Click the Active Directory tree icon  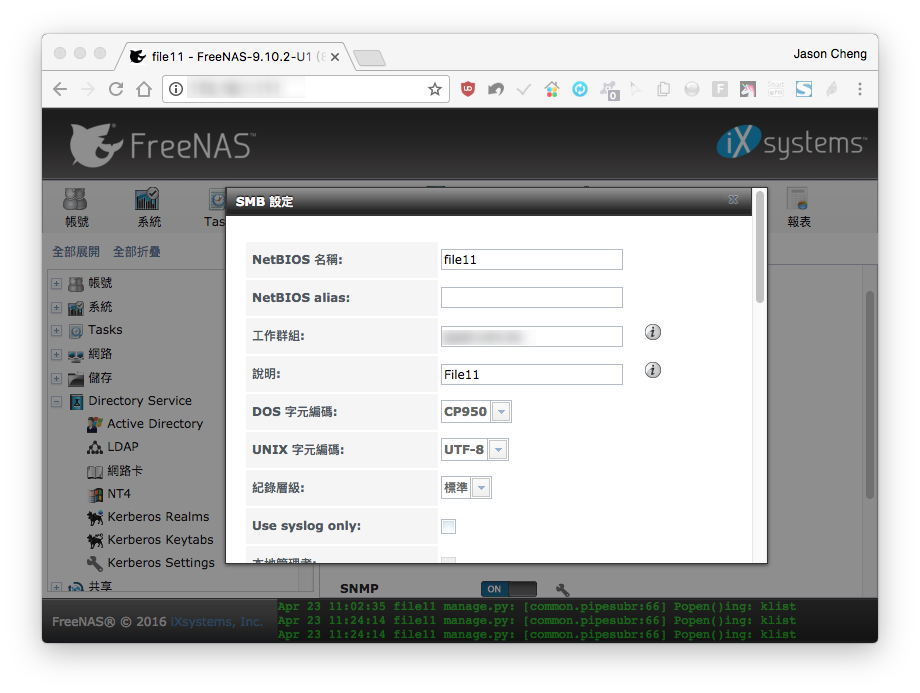(x=94, y=424)
